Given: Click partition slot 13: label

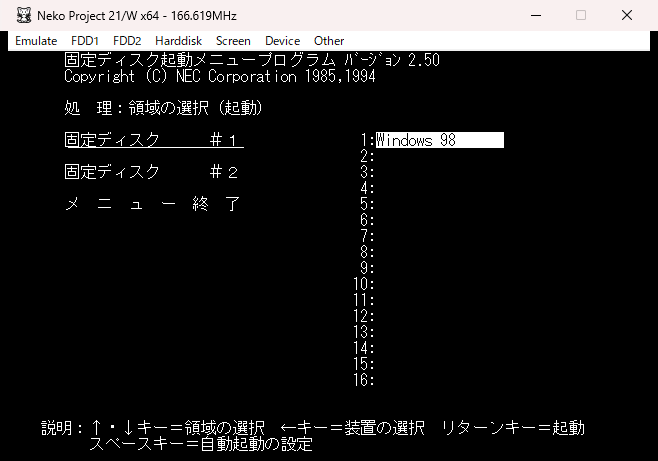Looking at the screenshot, I should tap(363, 332).
